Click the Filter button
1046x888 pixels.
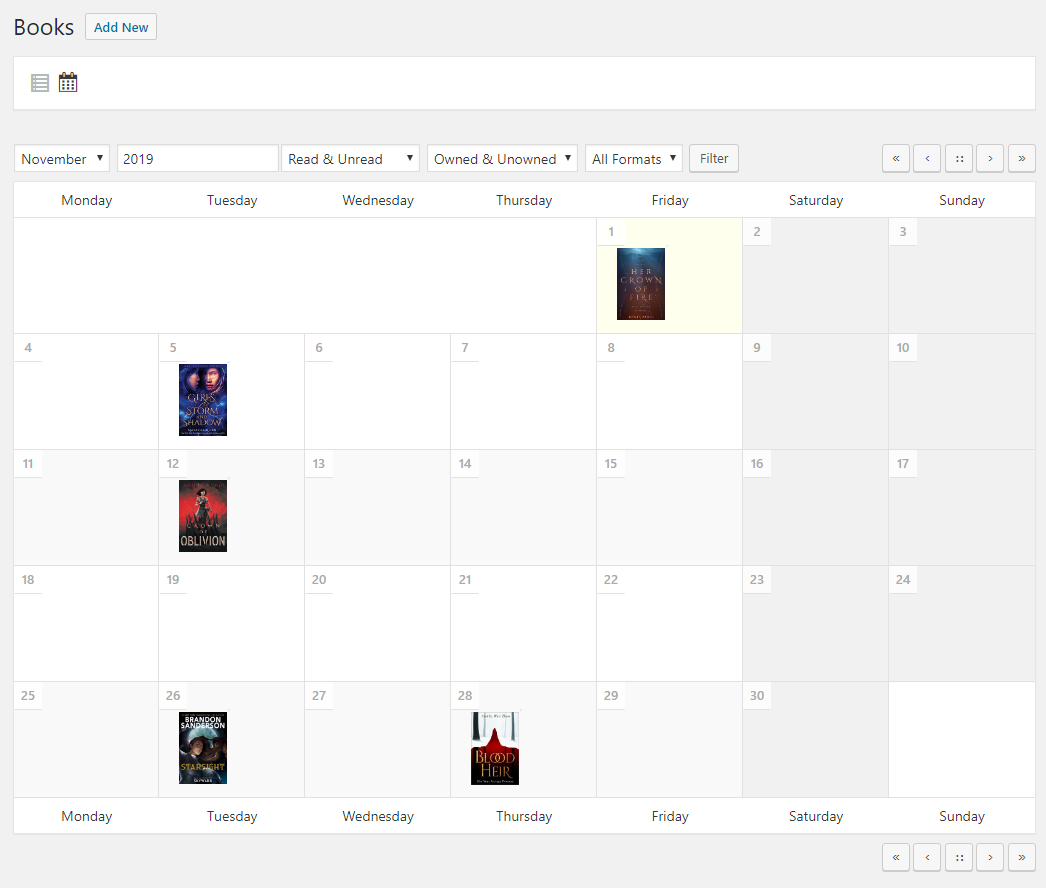click(714, 159)
